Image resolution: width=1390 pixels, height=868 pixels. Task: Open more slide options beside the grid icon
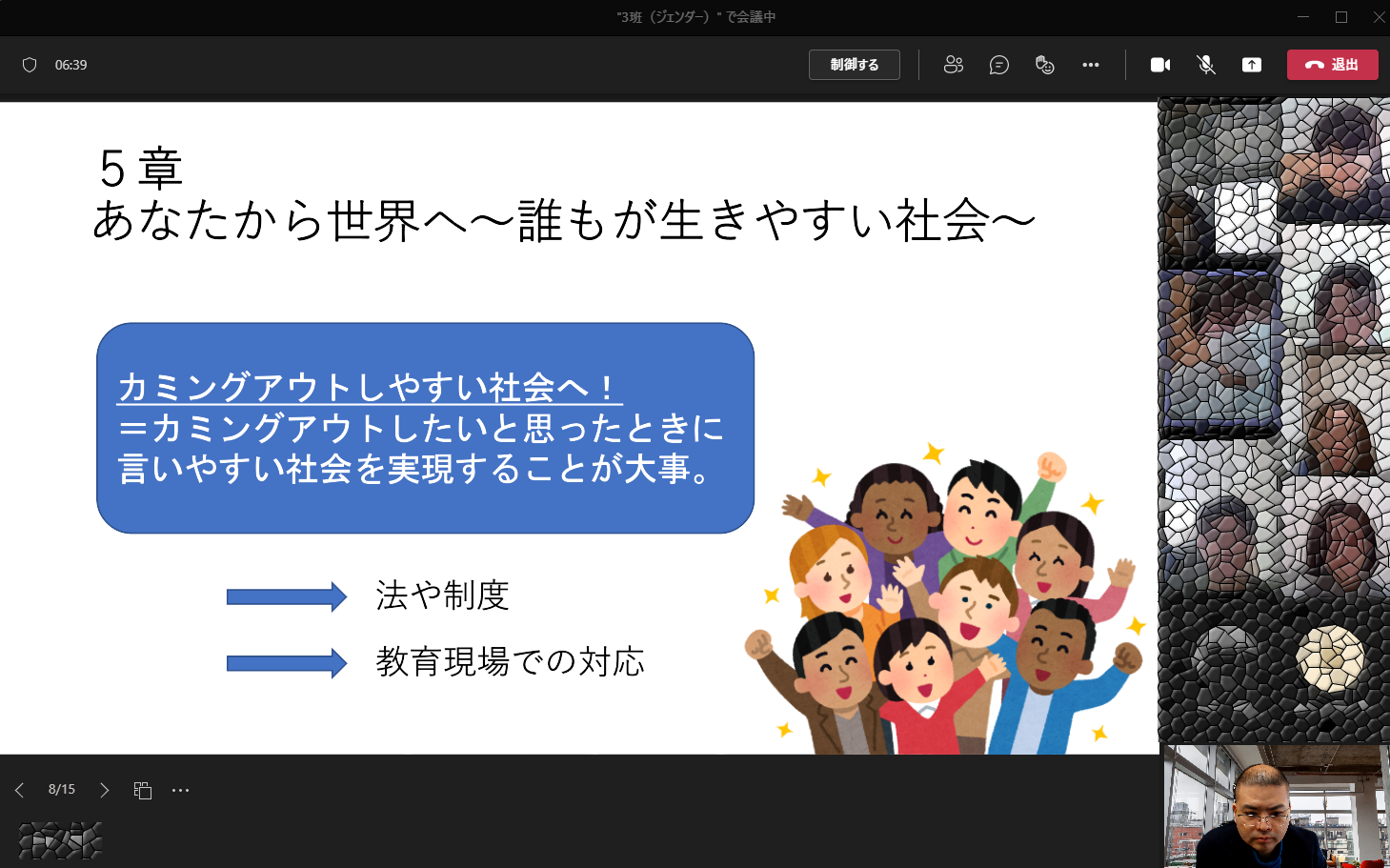[180, 790]
